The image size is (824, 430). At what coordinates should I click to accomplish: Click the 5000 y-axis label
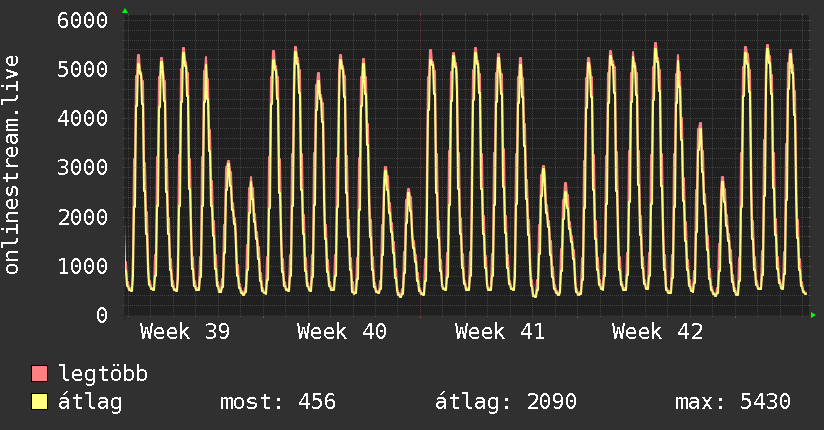click(x=83, y=69)
